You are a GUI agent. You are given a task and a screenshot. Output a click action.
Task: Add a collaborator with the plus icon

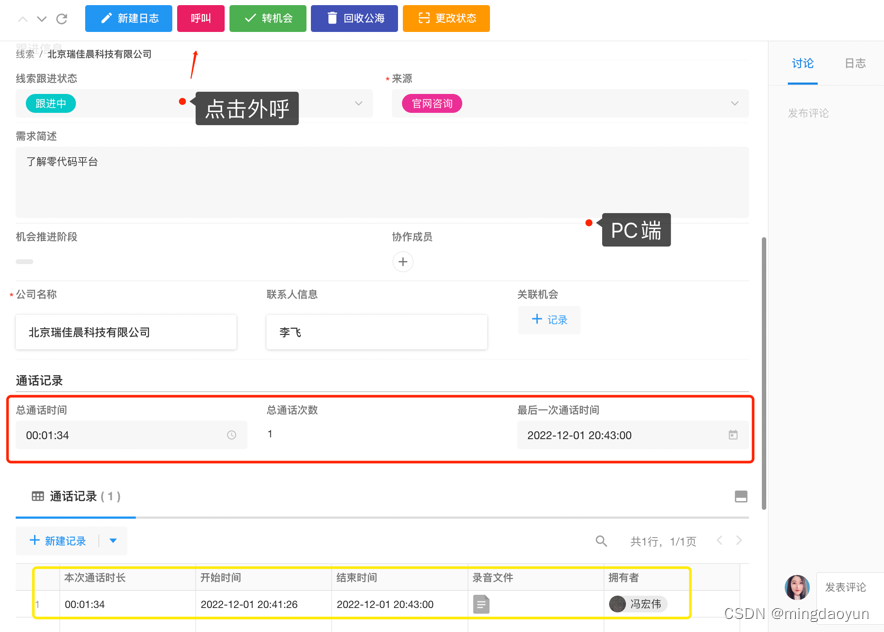click(403, 262)
